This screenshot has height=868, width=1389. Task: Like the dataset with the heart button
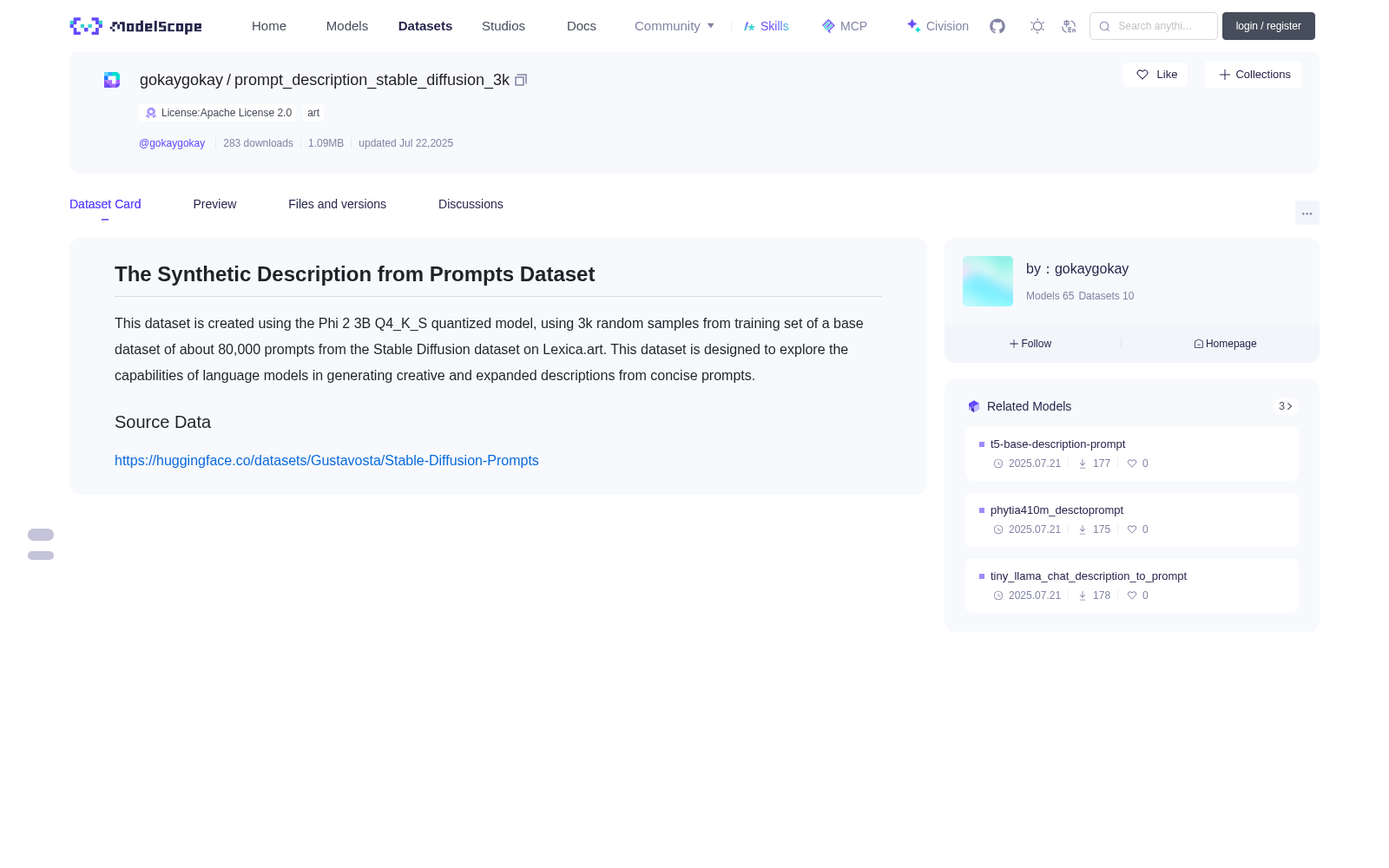tap(1155, 75)
